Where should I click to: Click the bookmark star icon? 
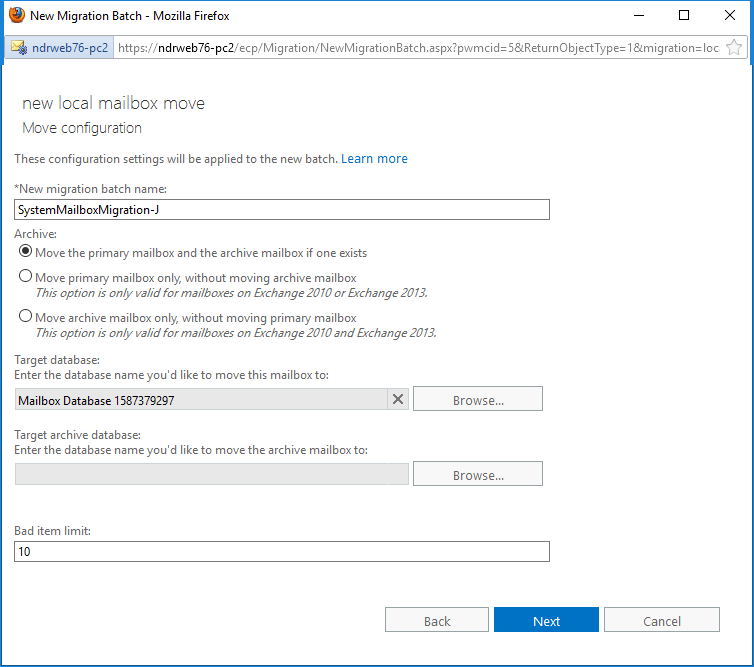[x=733, y=48]
